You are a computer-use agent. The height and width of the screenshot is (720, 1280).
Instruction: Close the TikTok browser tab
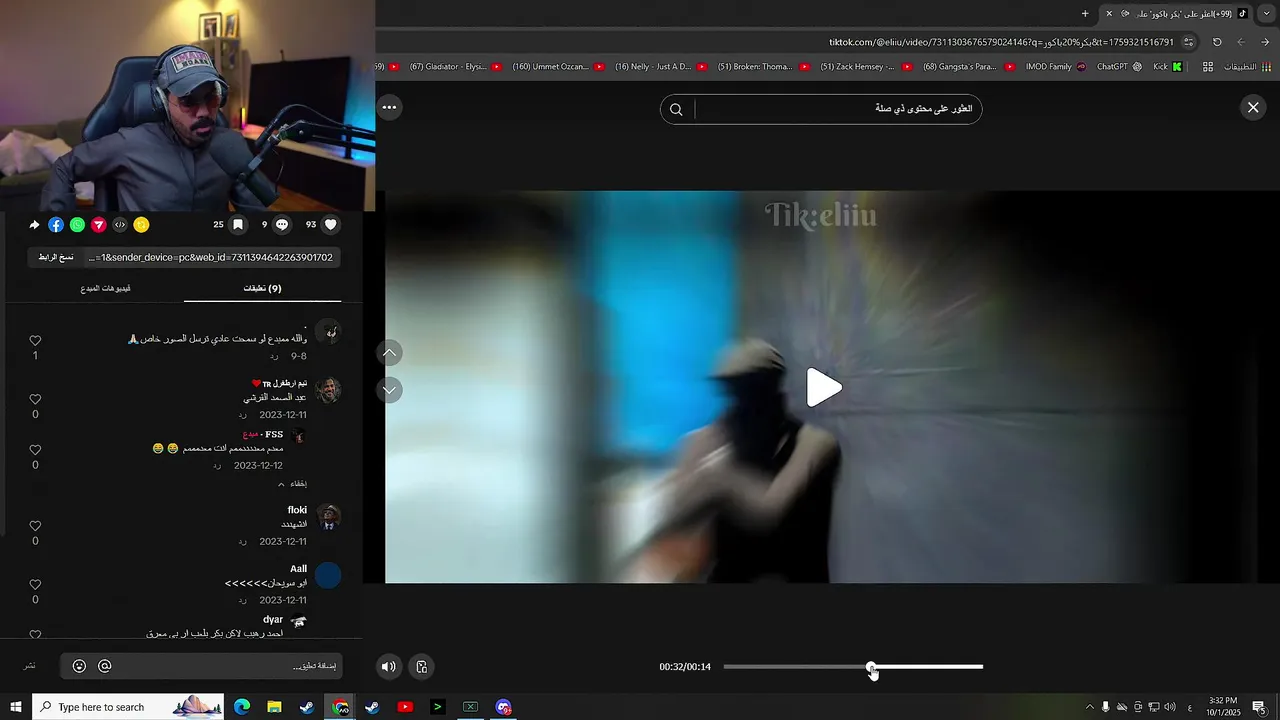[x=1108, y=13]
